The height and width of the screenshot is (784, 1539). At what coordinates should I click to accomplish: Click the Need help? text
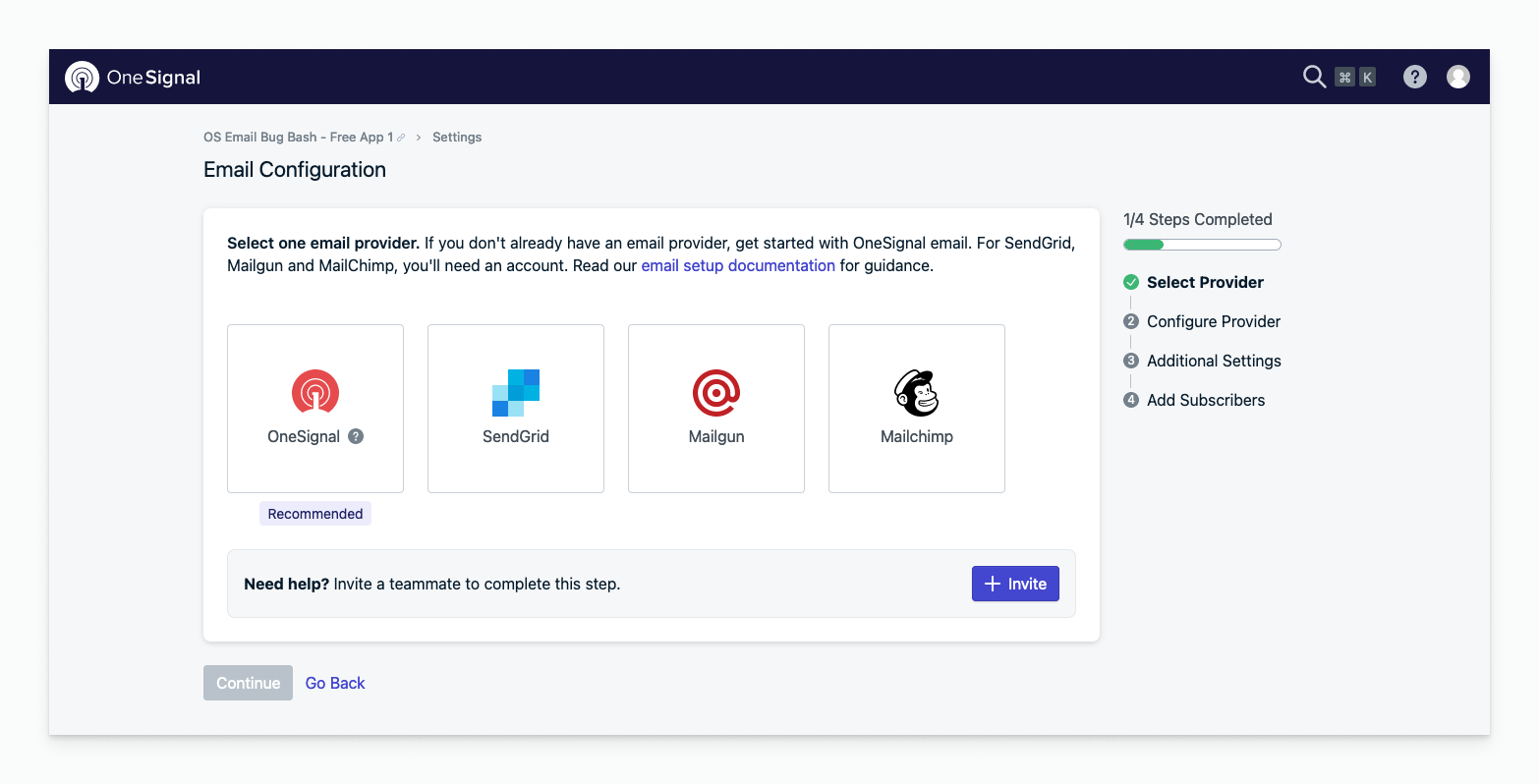286,584
